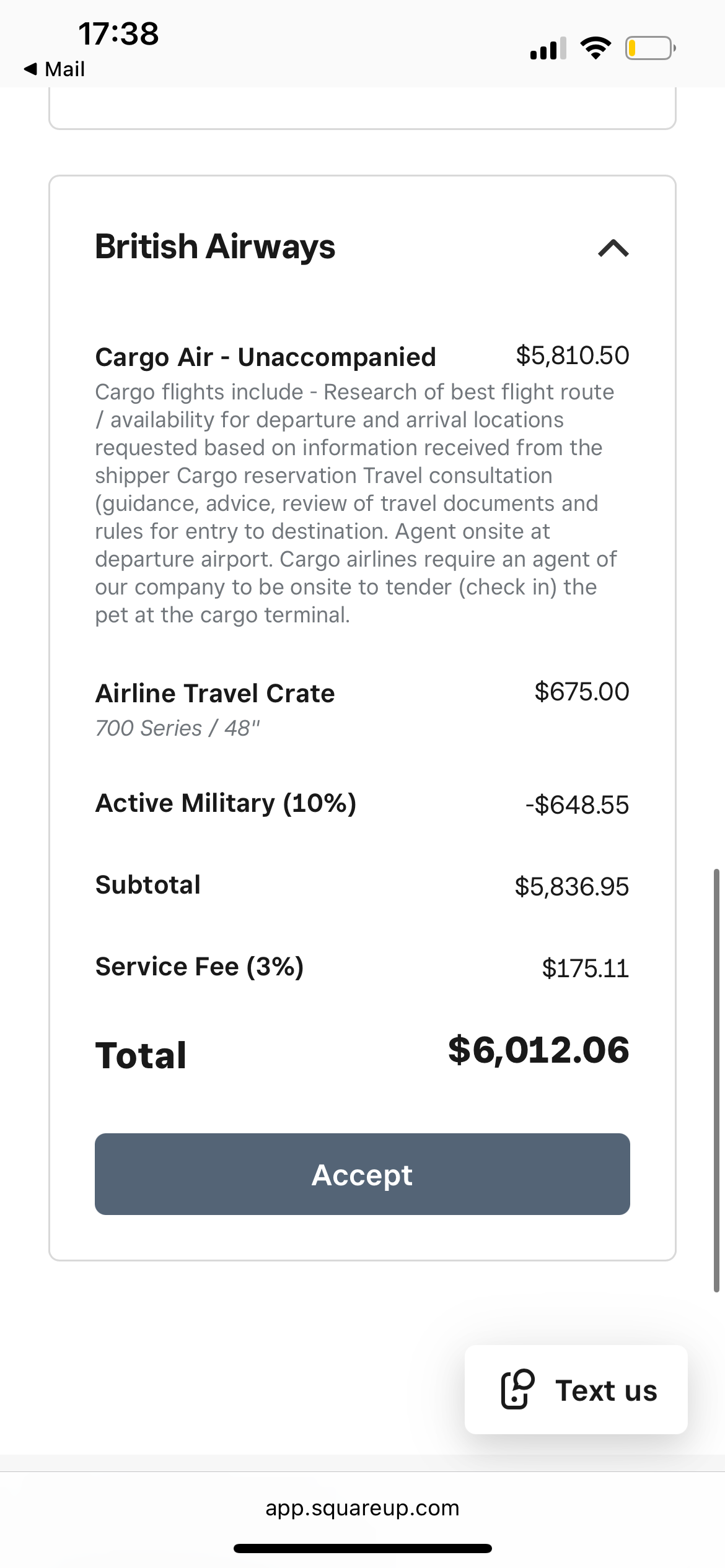This screenshot has width=725, height=1568.
Task: Go back to Mail app
Action: (64, 69)
